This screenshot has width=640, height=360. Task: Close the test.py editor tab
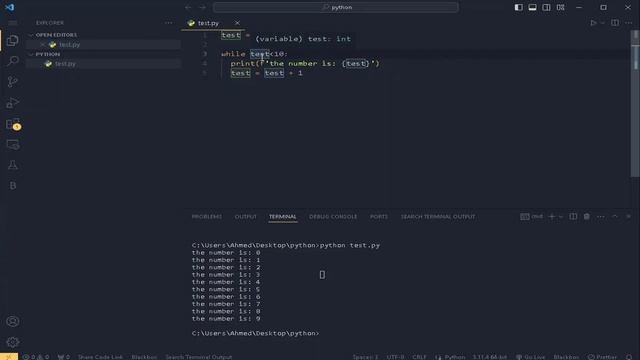click(237, 23)
